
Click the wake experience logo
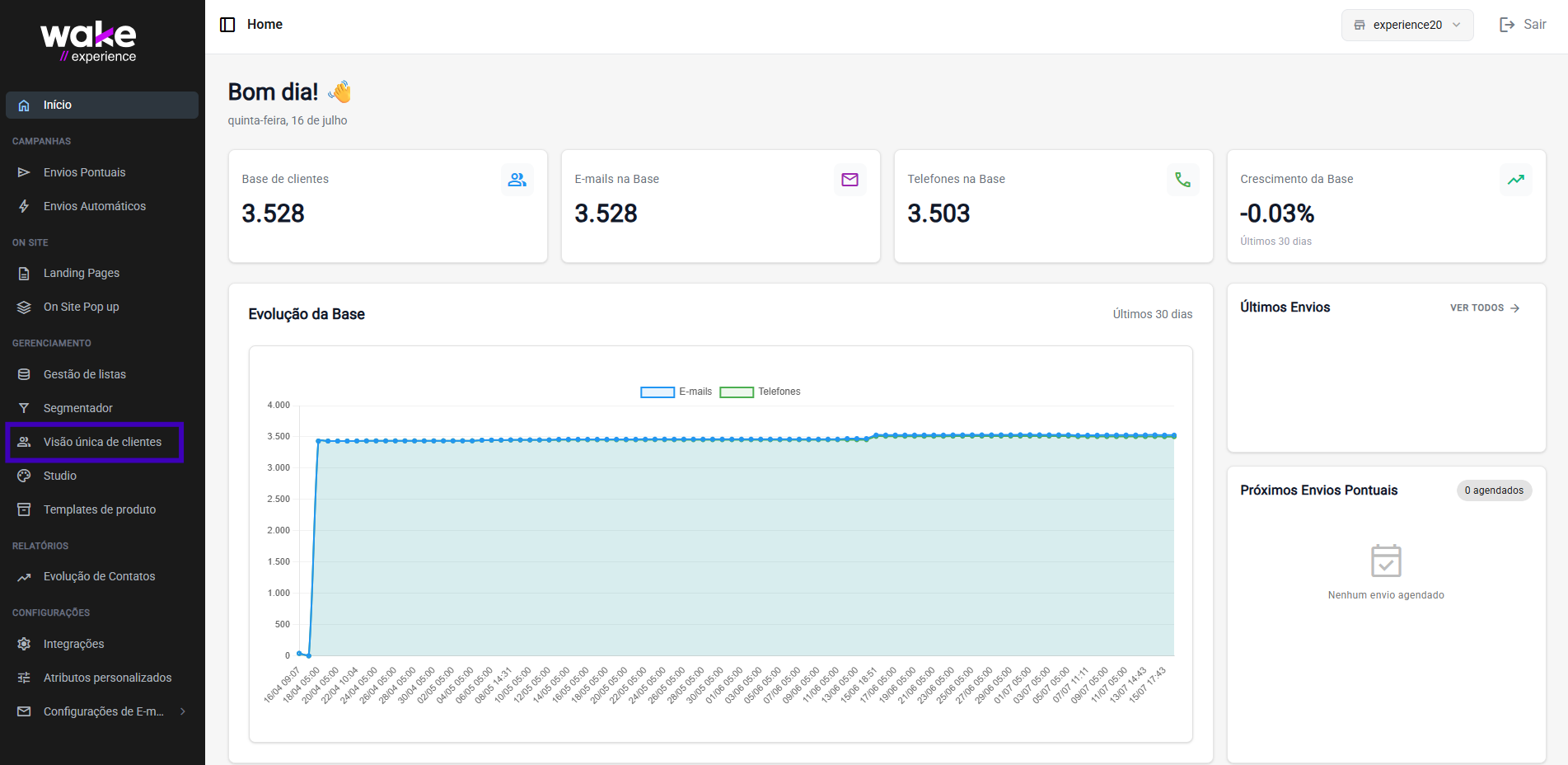coord(89,42)
